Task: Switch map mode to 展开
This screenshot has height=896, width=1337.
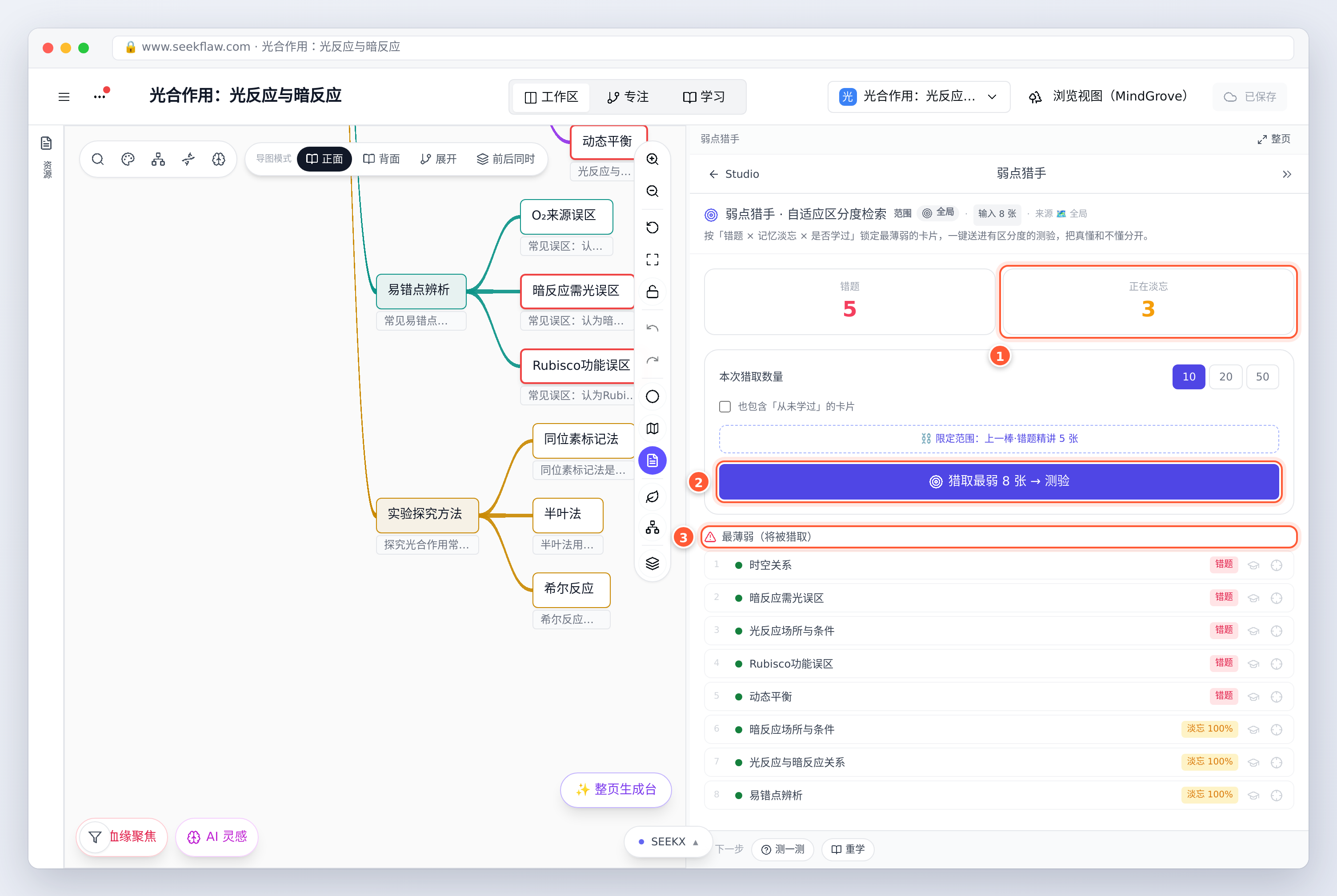Action: click(x=438, y=159)
